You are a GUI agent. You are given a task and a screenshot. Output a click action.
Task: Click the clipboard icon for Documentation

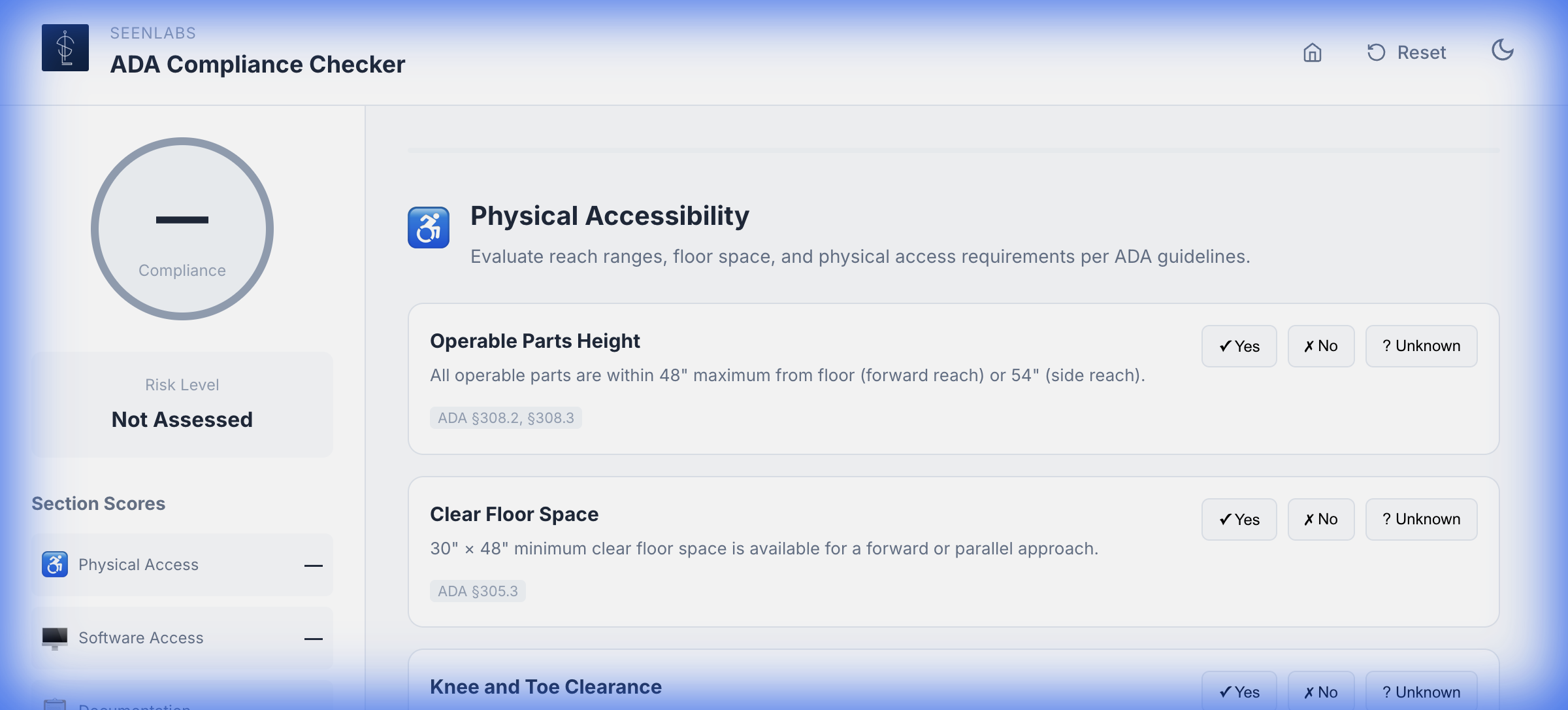(x=55, y=704)
